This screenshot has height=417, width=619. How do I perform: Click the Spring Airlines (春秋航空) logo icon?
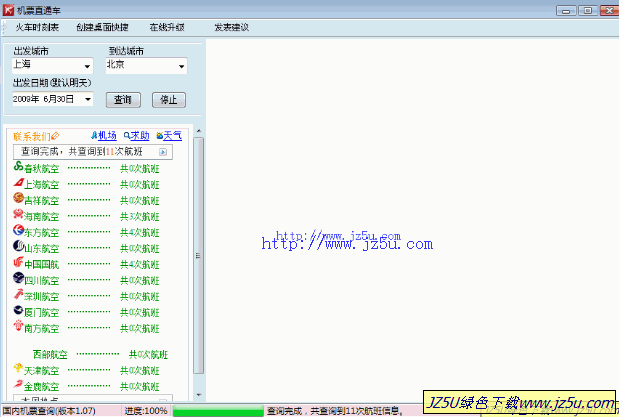click(x=18, y=166)
